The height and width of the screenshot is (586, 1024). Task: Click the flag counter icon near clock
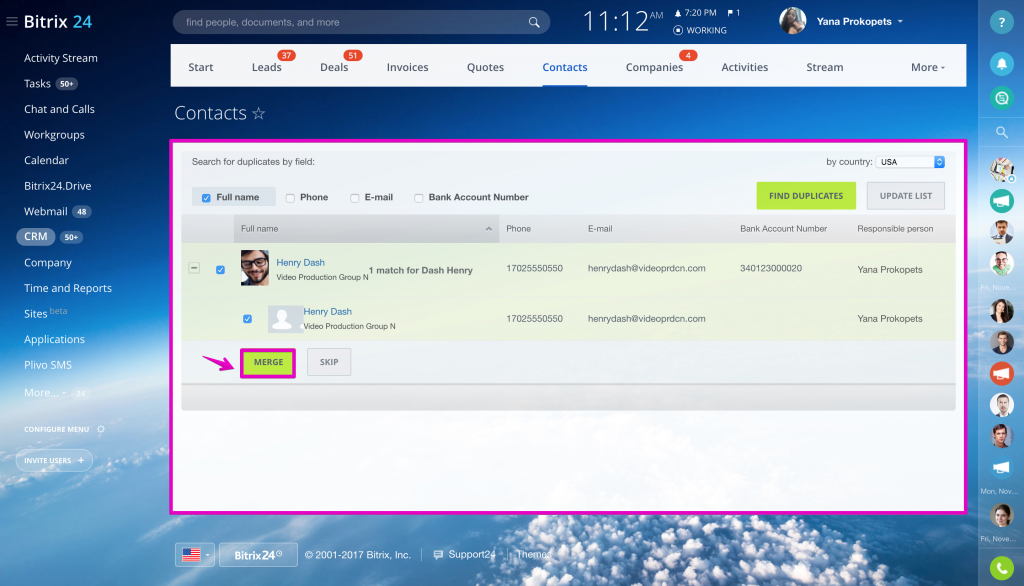(x=730, y=12)
